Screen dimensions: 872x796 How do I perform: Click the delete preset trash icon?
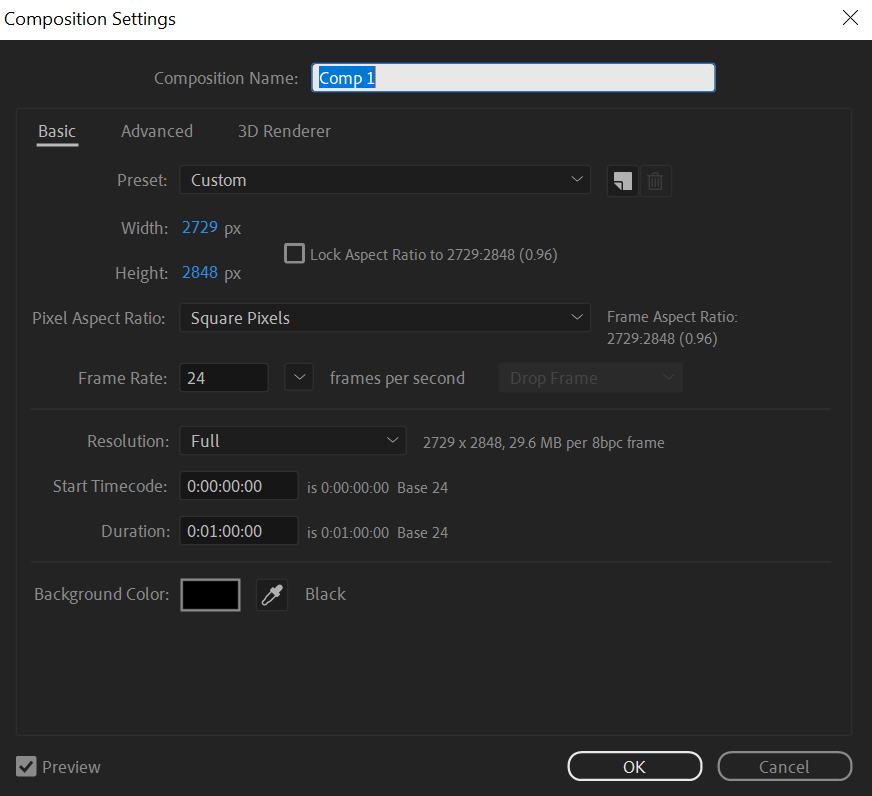coord(655,181)
